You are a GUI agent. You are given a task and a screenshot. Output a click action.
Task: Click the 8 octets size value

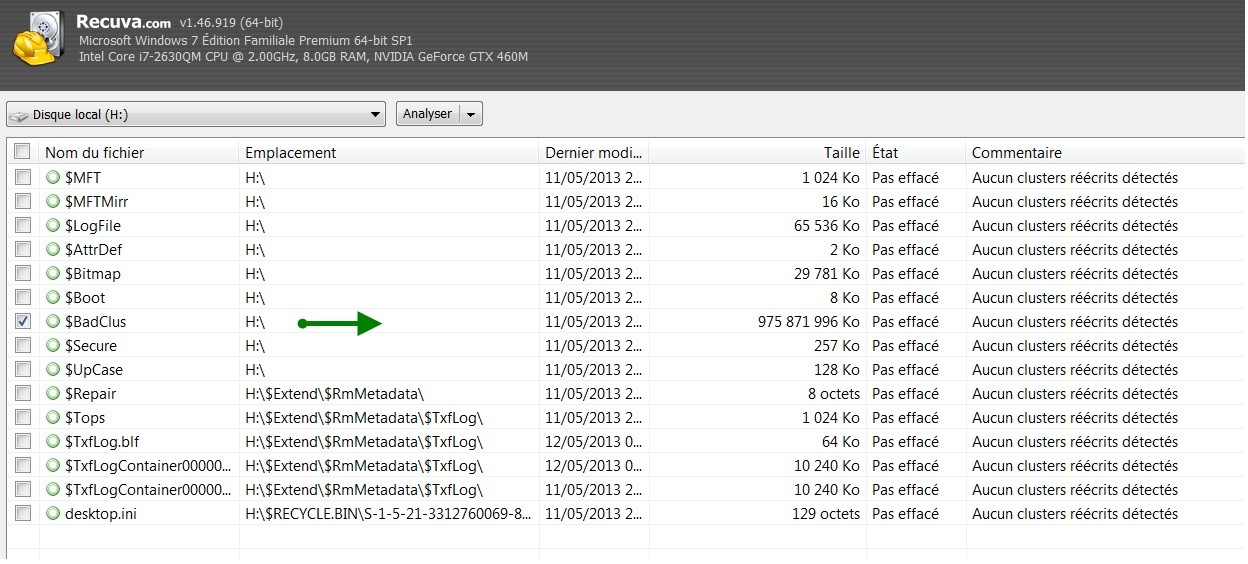point(834,394)
